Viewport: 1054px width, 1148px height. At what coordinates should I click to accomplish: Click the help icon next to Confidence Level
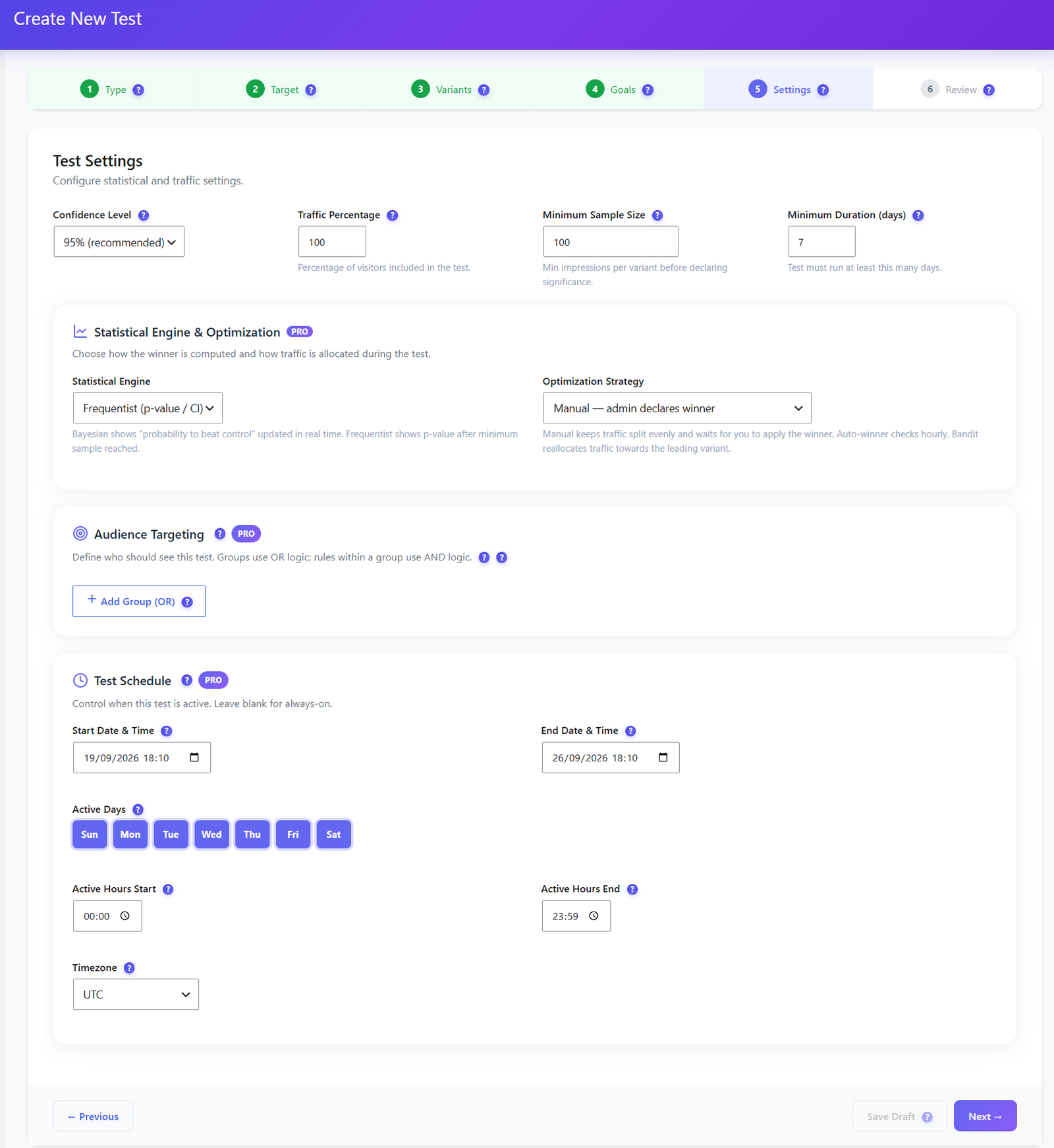(x=144, y=215)
